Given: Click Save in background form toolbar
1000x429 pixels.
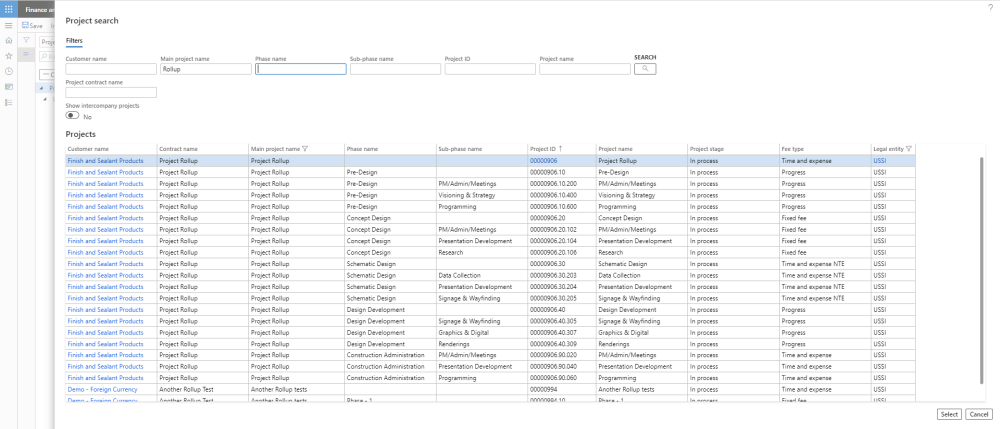Looking at the screenshot, I should click(32, 26).
